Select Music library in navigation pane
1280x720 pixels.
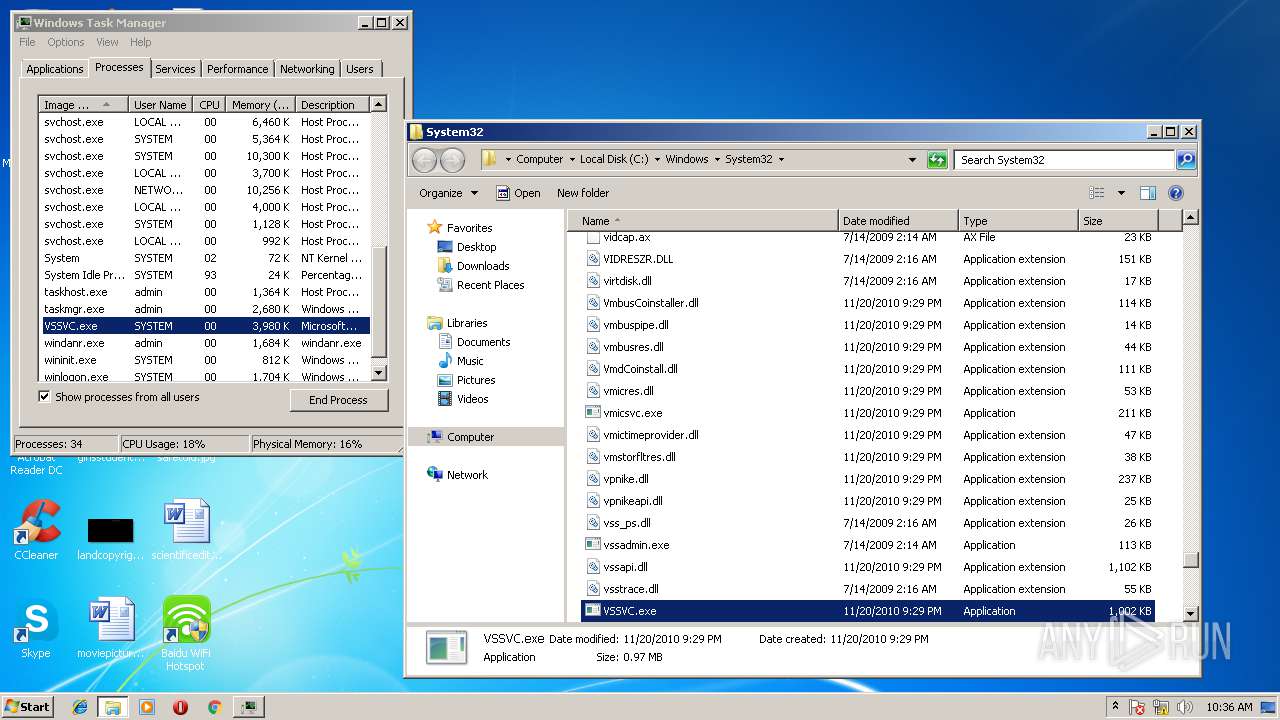470,361
